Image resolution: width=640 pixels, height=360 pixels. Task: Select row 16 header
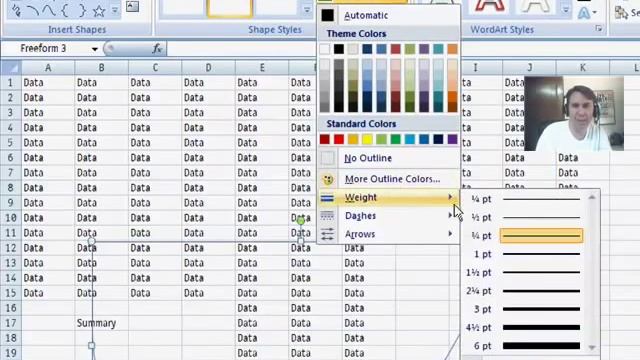point(11,308)
